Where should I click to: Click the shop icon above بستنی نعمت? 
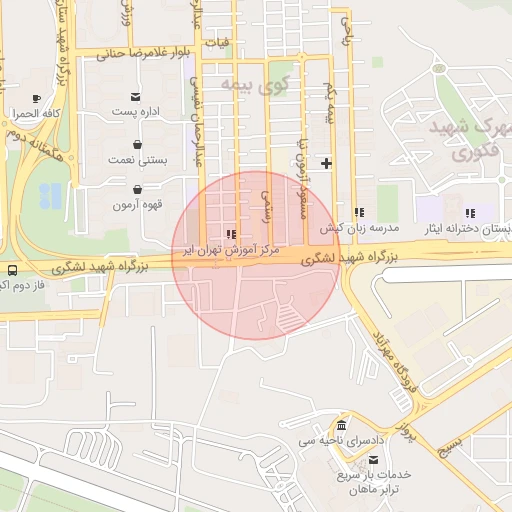[137, 145]
